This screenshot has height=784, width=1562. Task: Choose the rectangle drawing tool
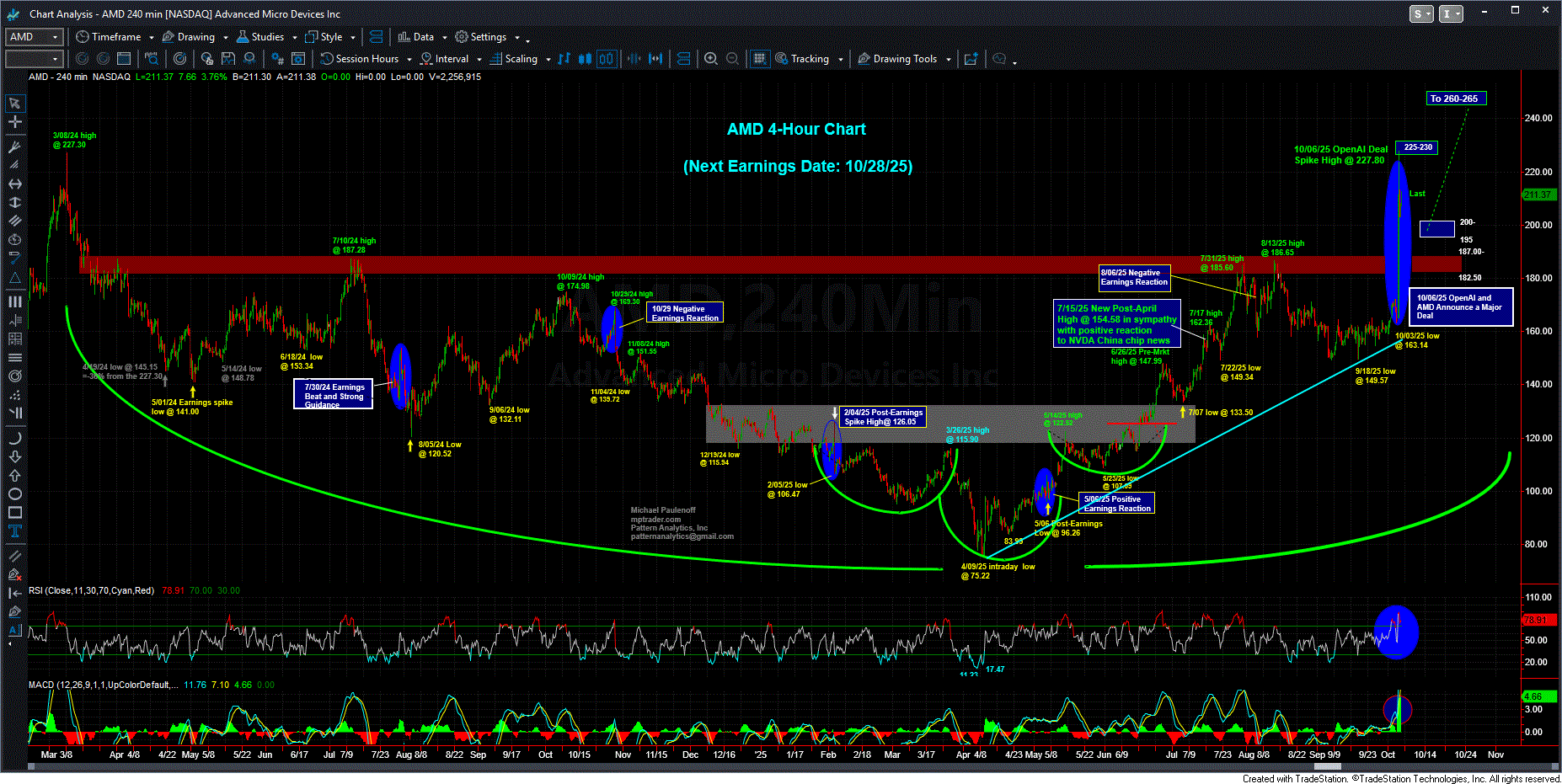(x=15, y=513)
